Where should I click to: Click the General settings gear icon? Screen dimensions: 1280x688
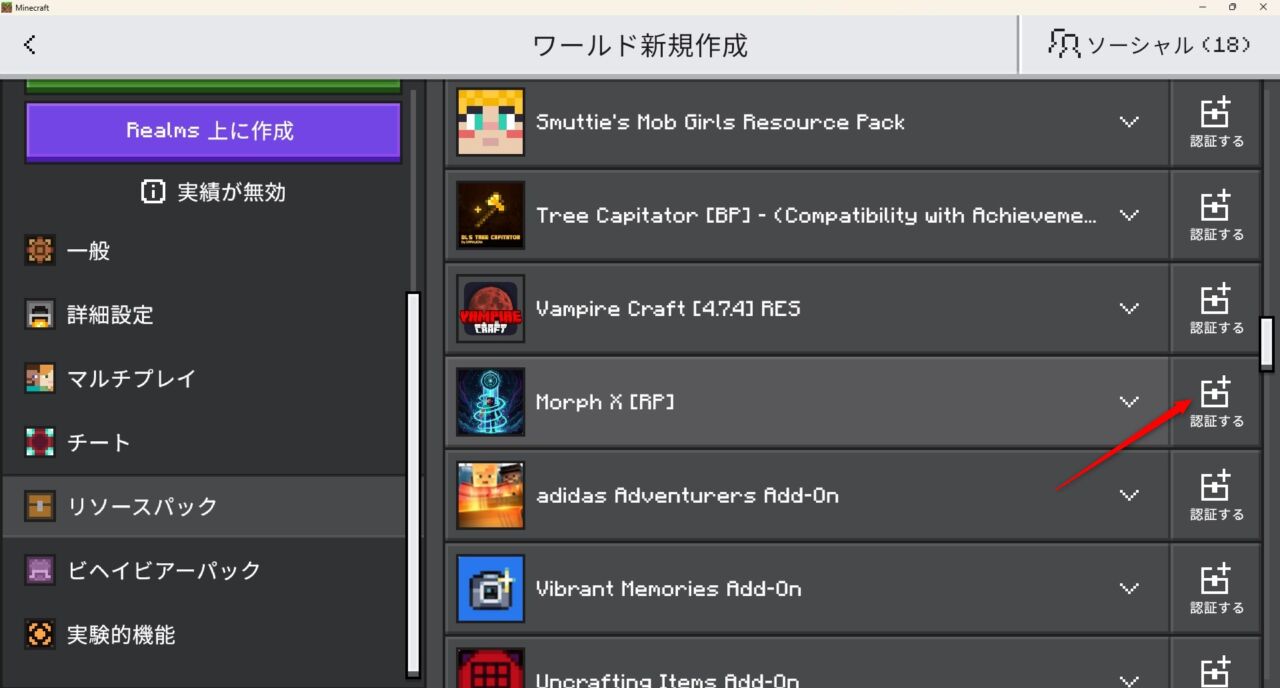tap(40, 251)
